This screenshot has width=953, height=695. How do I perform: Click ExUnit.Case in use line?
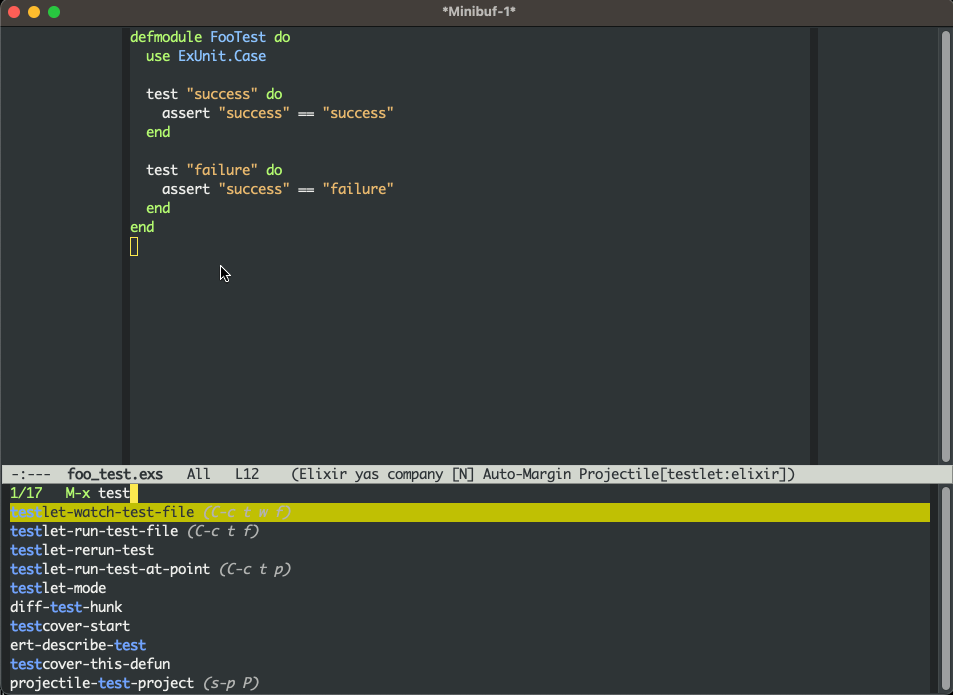[x=222, y=56]
